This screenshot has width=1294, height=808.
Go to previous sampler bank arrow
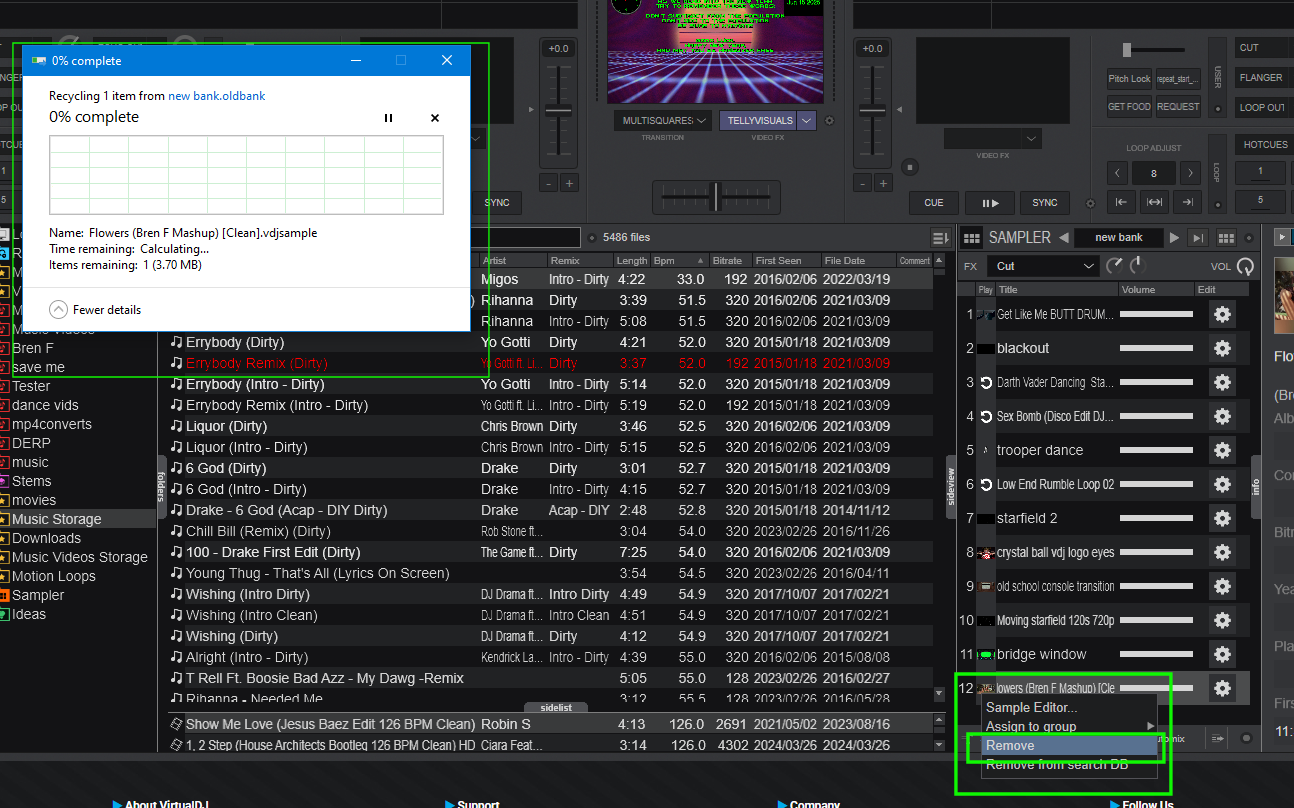point(1064,238)
